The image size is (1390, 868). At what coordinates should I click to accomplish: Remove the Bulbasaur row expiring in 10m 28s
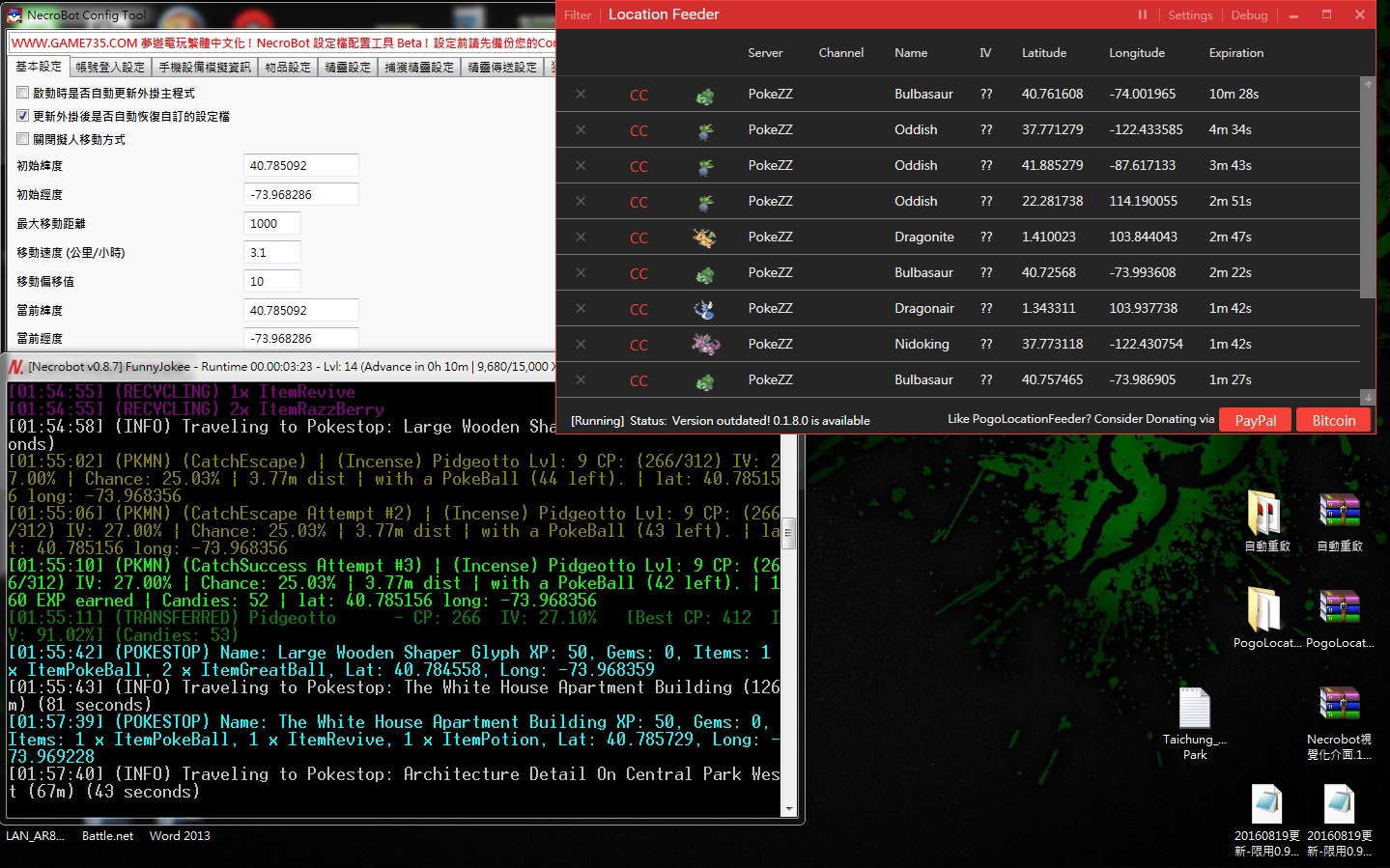[581, 94]
